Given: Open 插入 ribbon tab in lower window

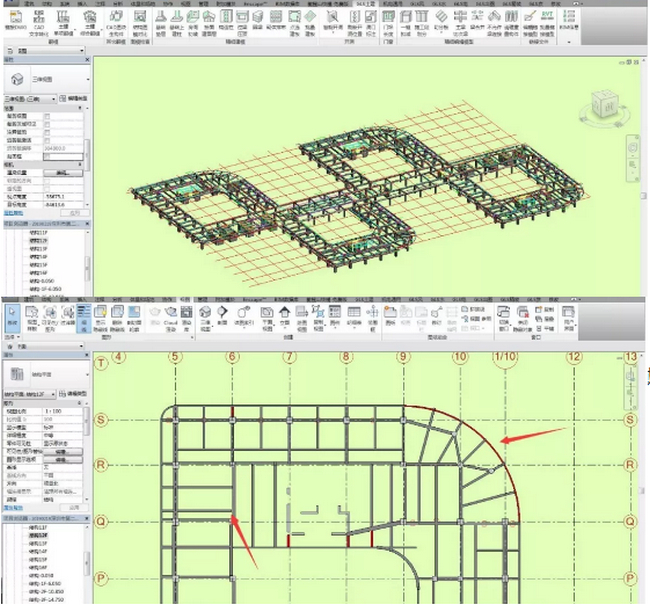Looking at the screenshot, I should tap(82, 299).
